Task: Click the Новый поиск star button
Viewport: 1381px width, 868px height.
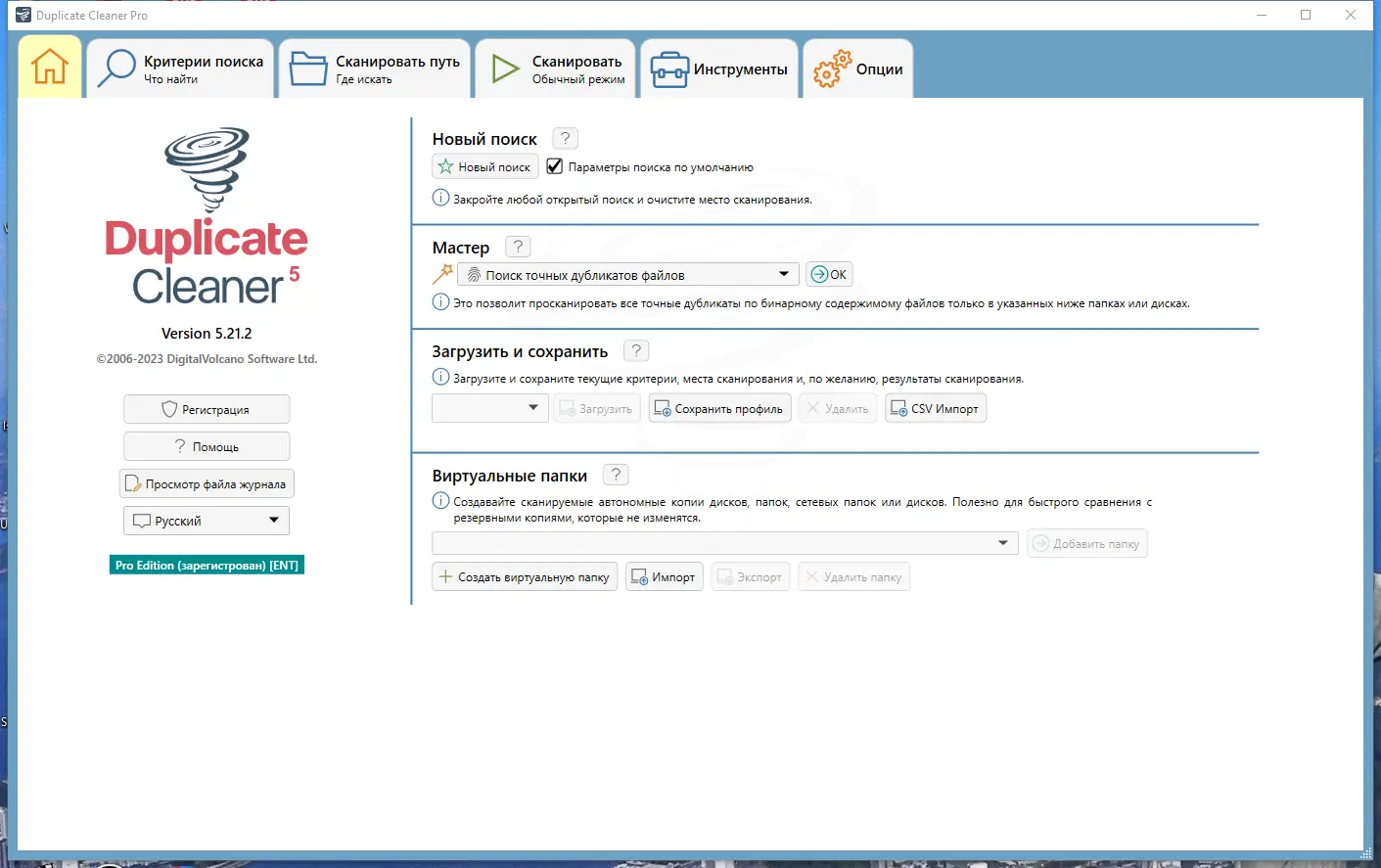Action: point(485,166)
